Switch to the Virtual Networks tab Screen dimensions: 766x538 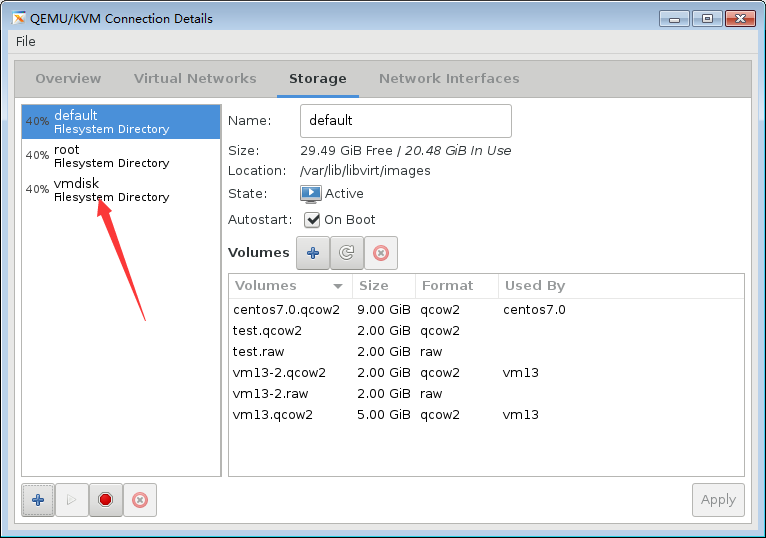(195, 79)
